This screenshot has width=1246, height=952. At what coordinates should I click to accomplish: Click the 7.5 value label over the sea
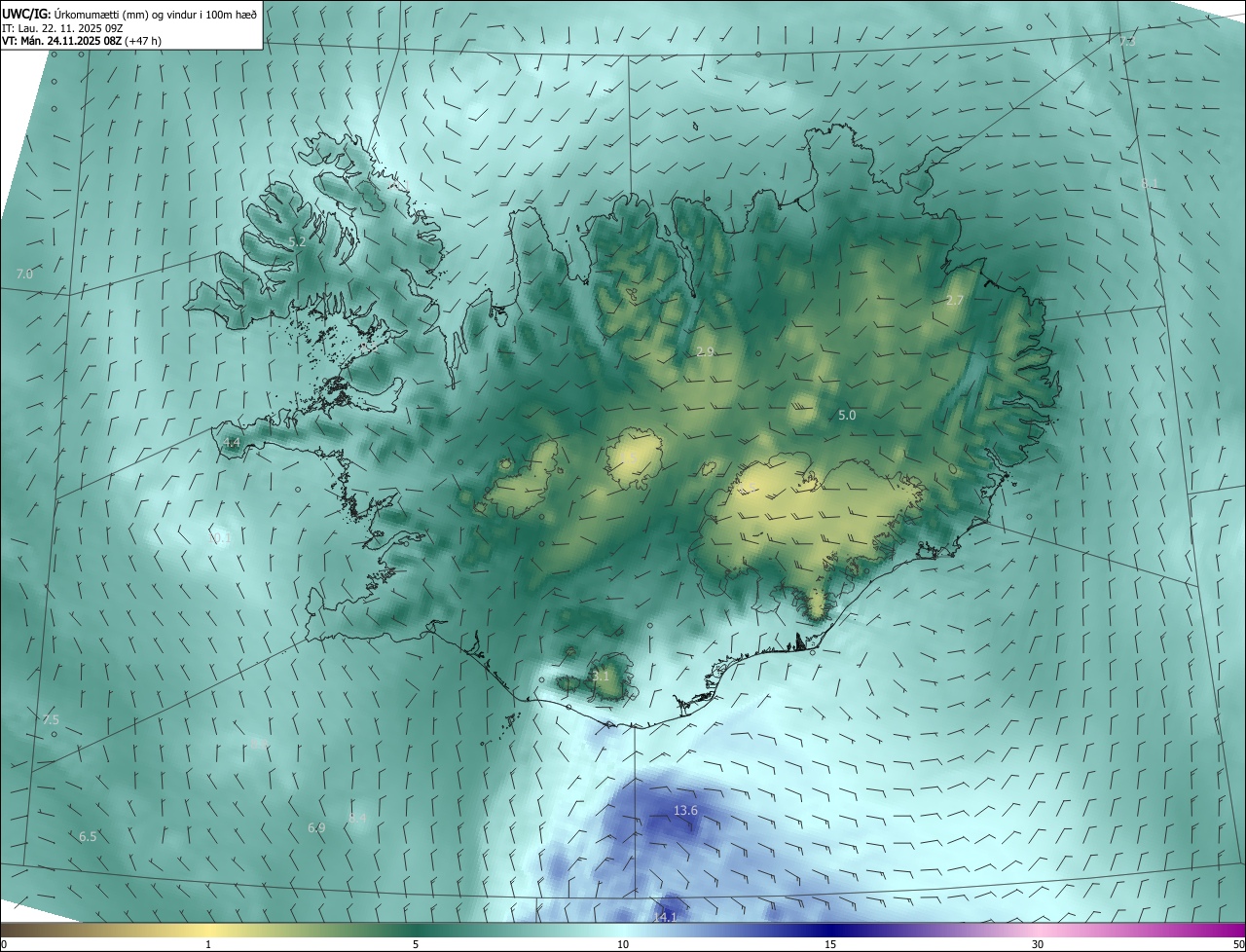51,720
